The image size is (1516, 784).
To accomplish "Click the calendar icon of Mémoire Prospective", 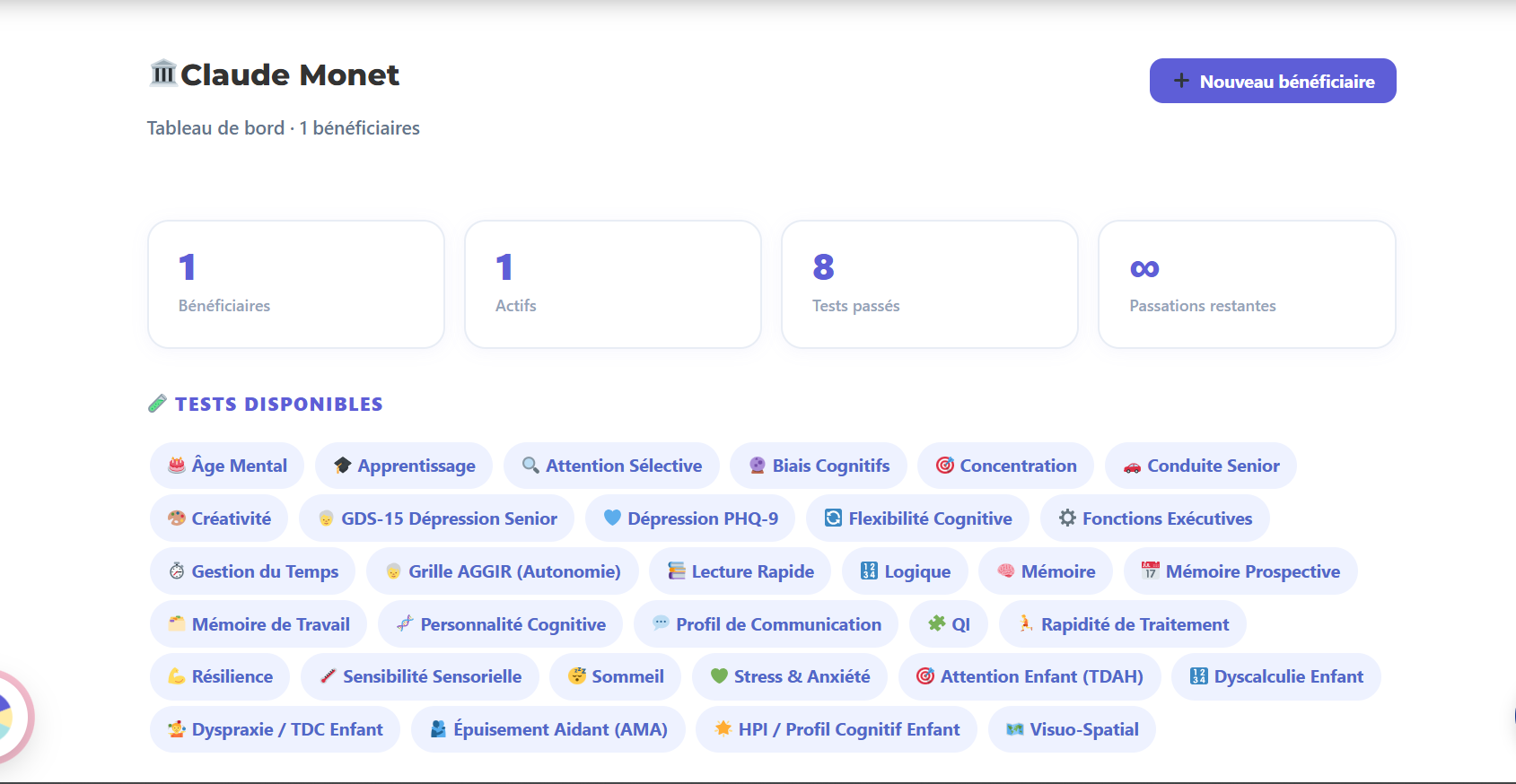I will [1151, 570].
